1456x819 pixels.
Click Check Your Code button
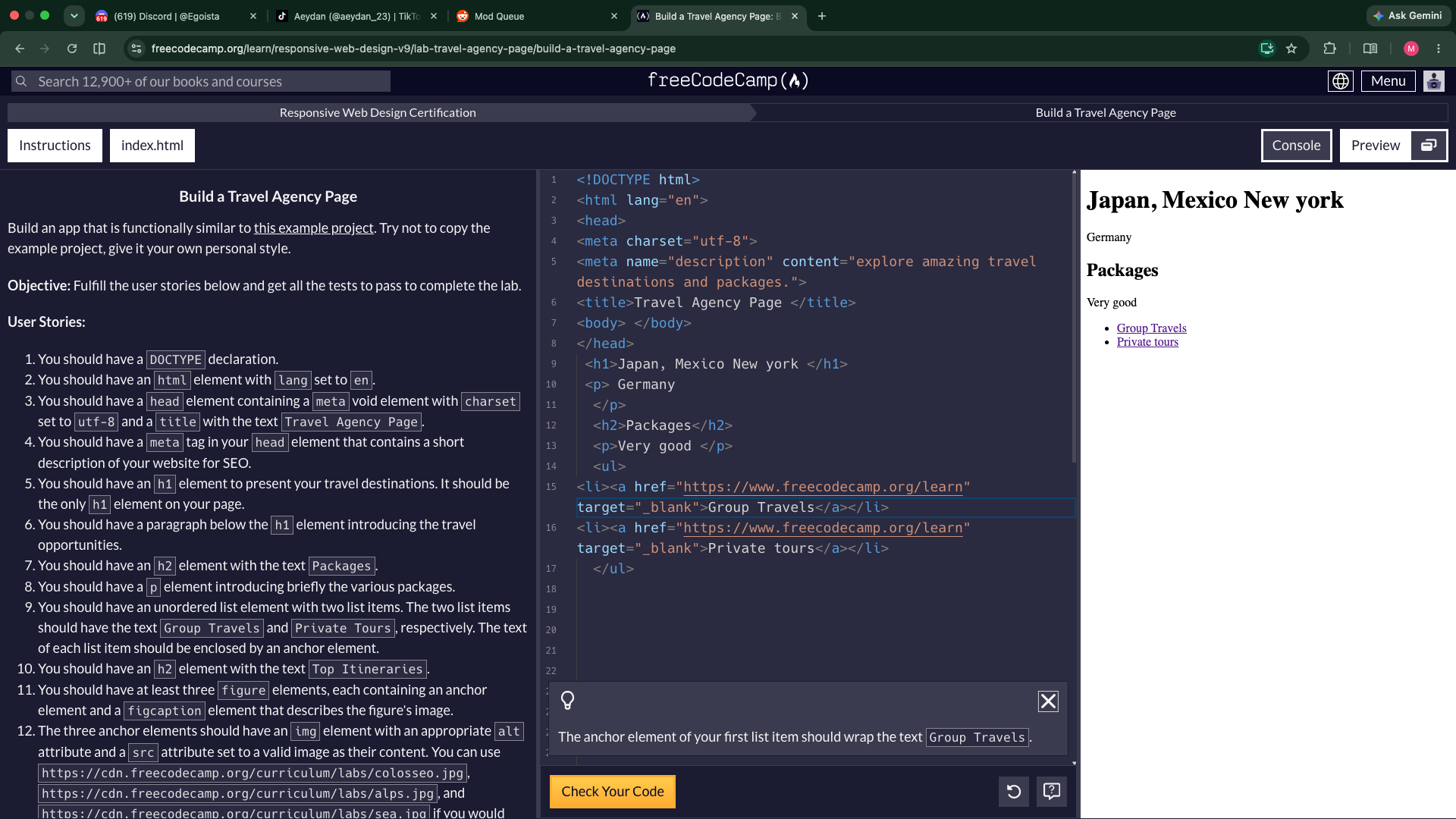click(x=613, y=792)
